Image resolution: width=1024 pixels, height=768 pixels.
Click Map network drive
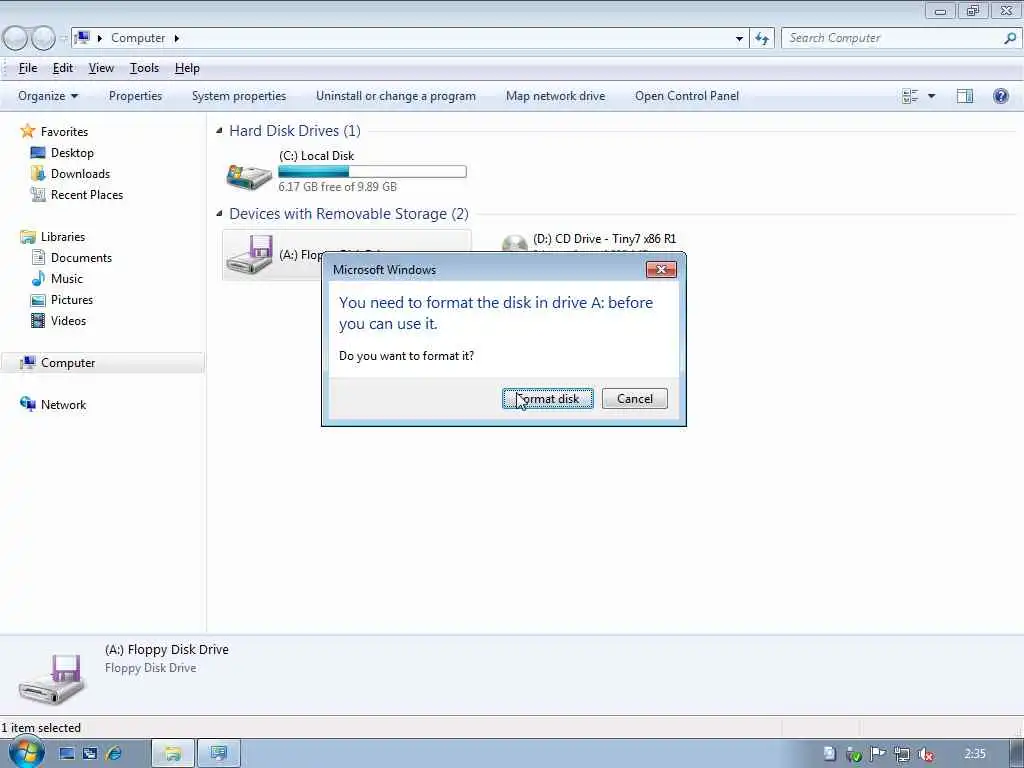pos(555,96)
